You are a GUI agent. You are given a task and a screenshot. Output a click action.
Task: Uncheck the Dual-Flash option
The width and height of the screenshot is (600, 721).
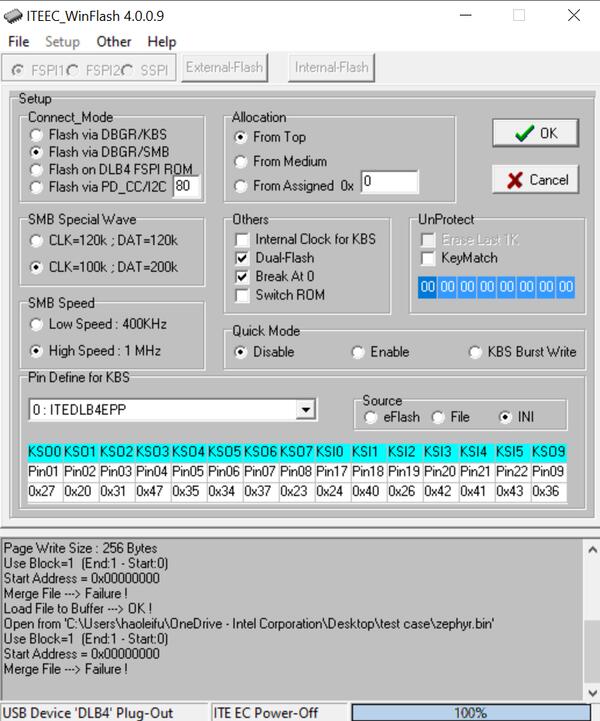coord(242,258)
